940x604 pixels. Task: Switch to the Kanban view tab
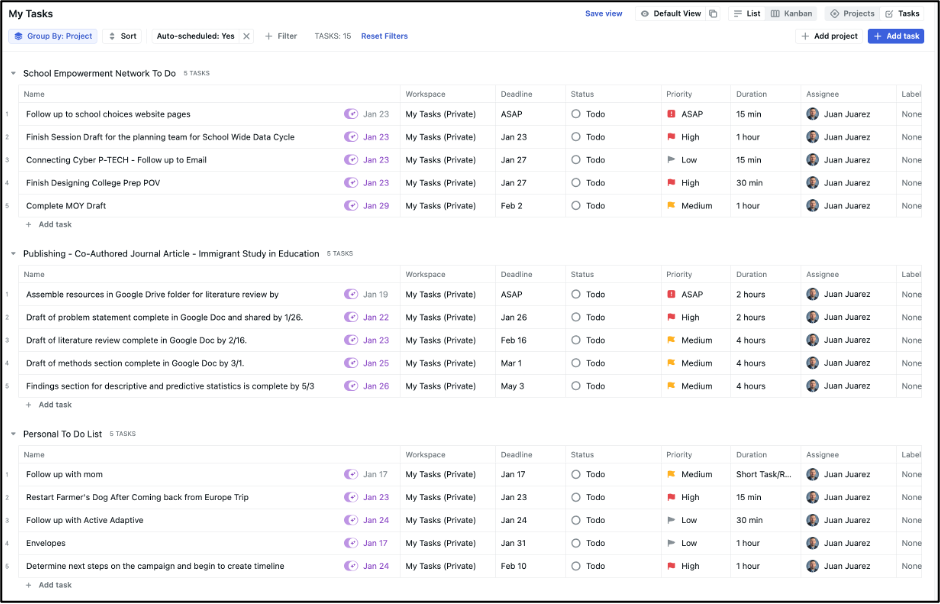[791, 14]
